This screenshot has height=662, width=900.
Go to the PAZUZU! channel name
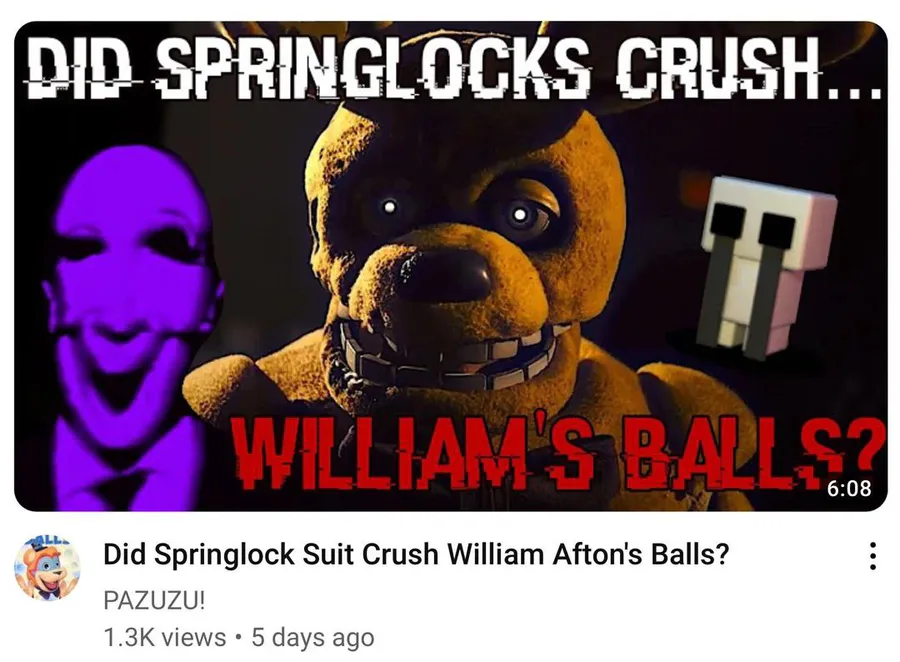(154, 601)
